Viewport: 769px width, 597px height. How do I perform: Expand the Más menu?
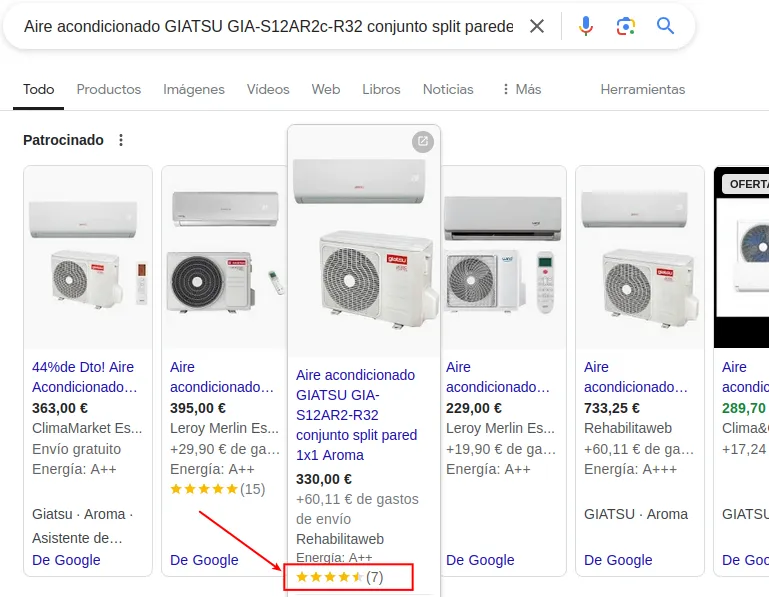pos(521,89)
